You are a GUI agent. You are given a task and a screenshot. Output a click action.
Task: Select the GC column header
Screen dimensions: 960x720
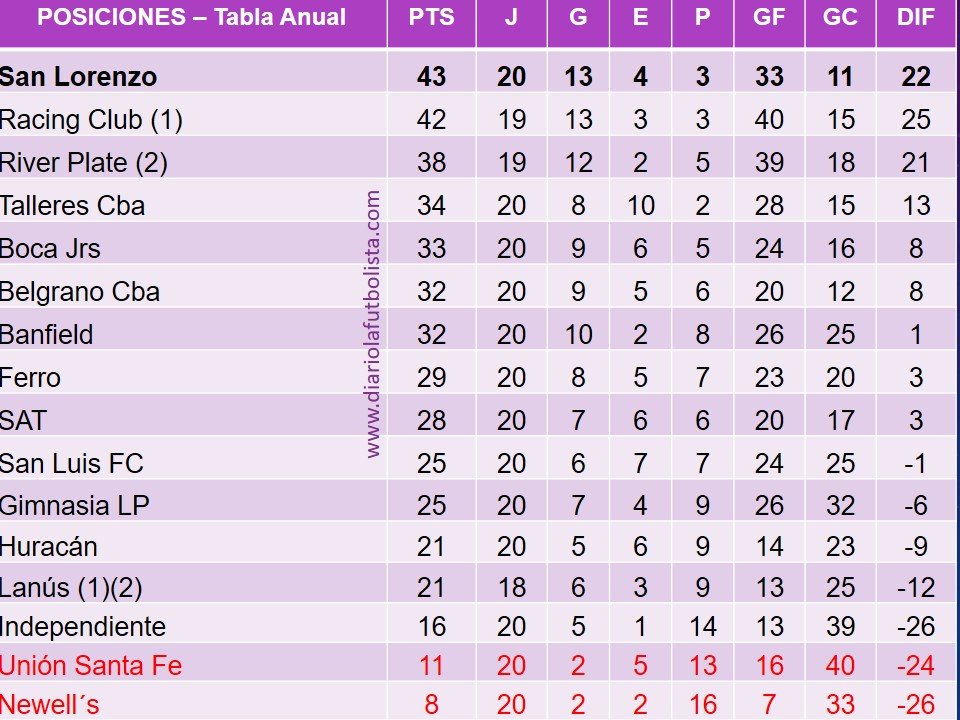click(840, 17)
